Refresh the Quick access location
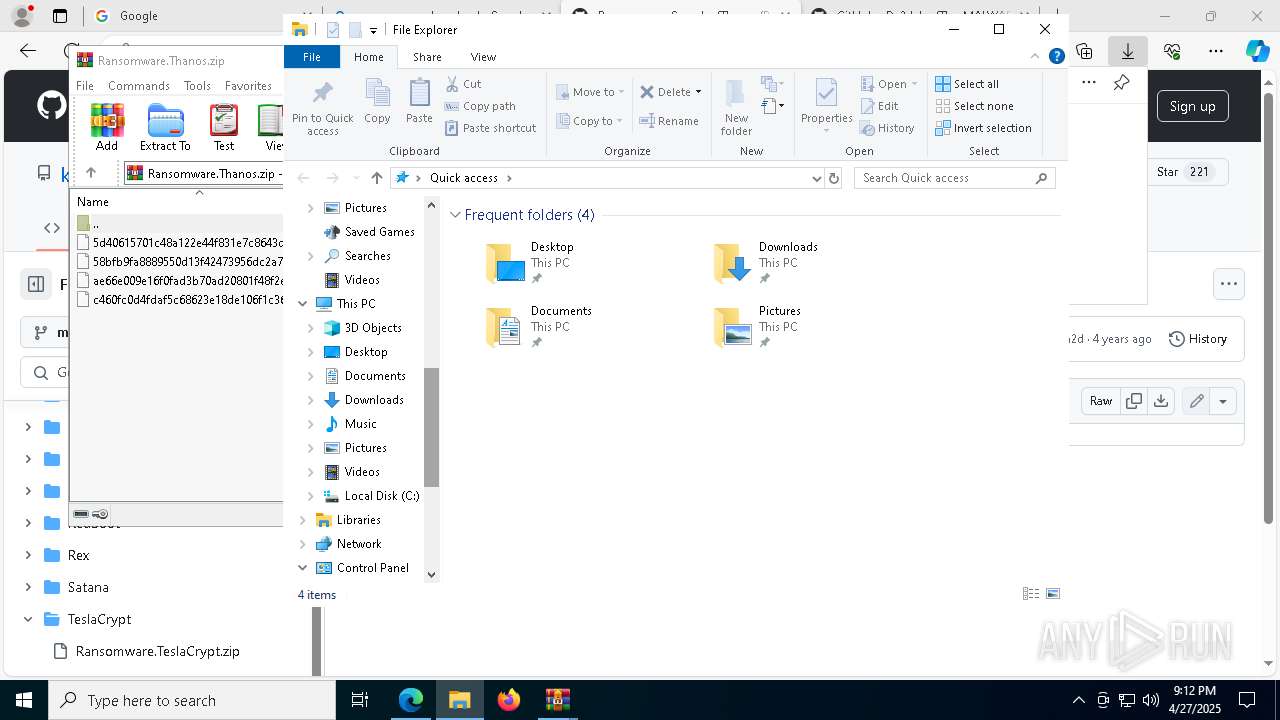Viewport: 1280px width, 720px height. coord(834,178)
